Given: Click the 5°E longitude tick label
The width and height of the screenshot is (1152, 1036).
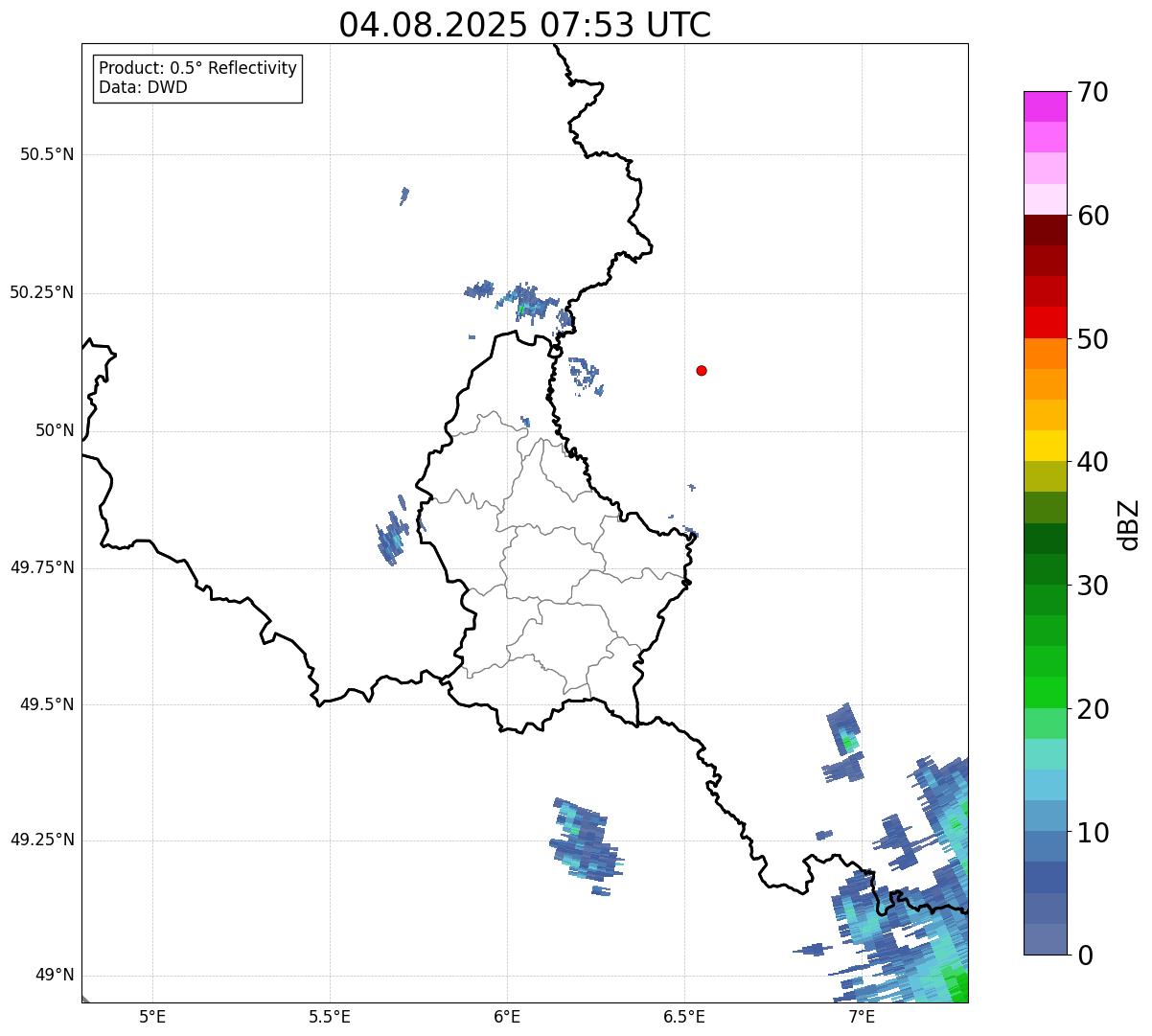Looking at the screenshot, I should [x=152, y=1017].
